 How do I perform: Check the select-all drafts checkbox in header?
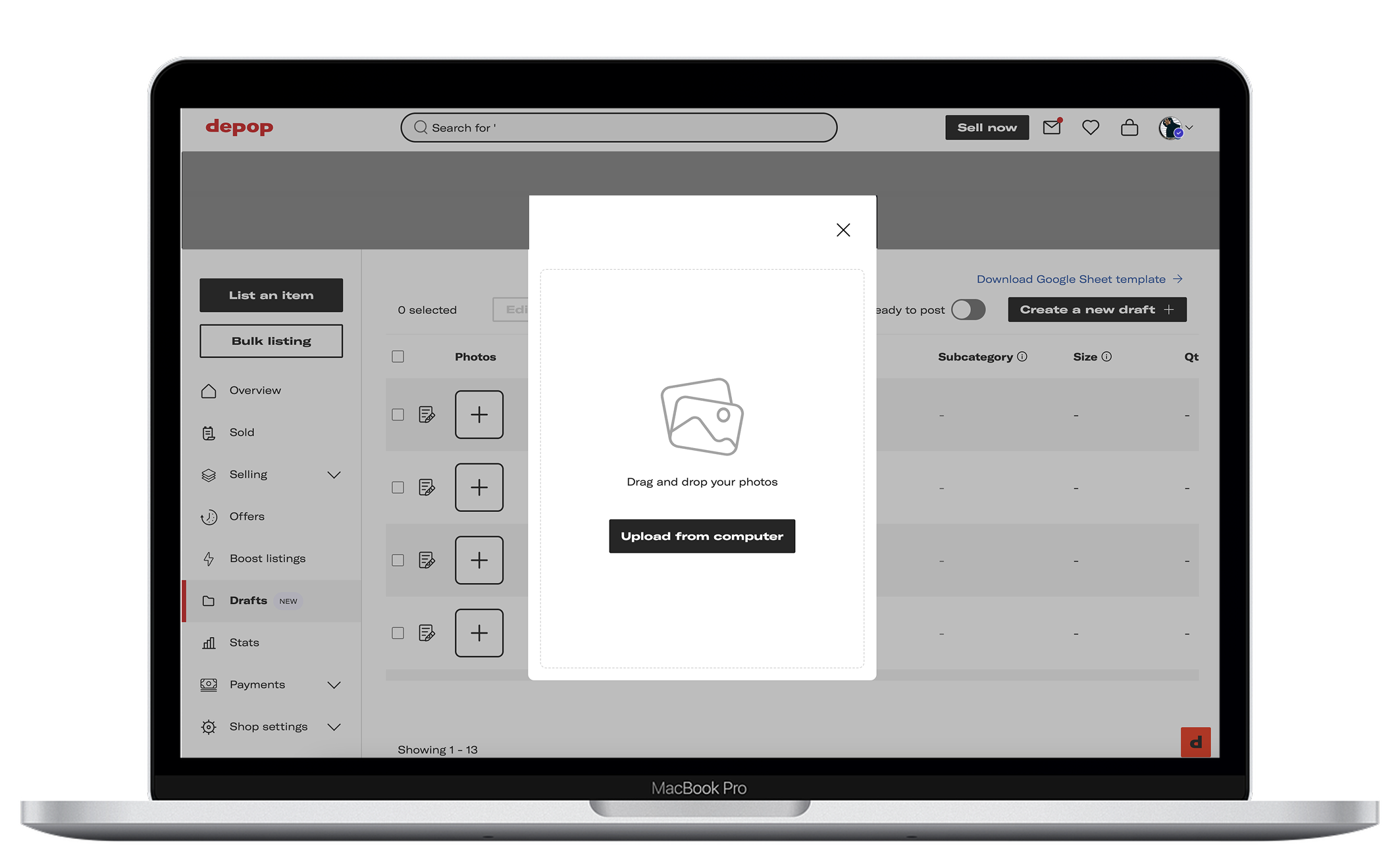(398, 357)
